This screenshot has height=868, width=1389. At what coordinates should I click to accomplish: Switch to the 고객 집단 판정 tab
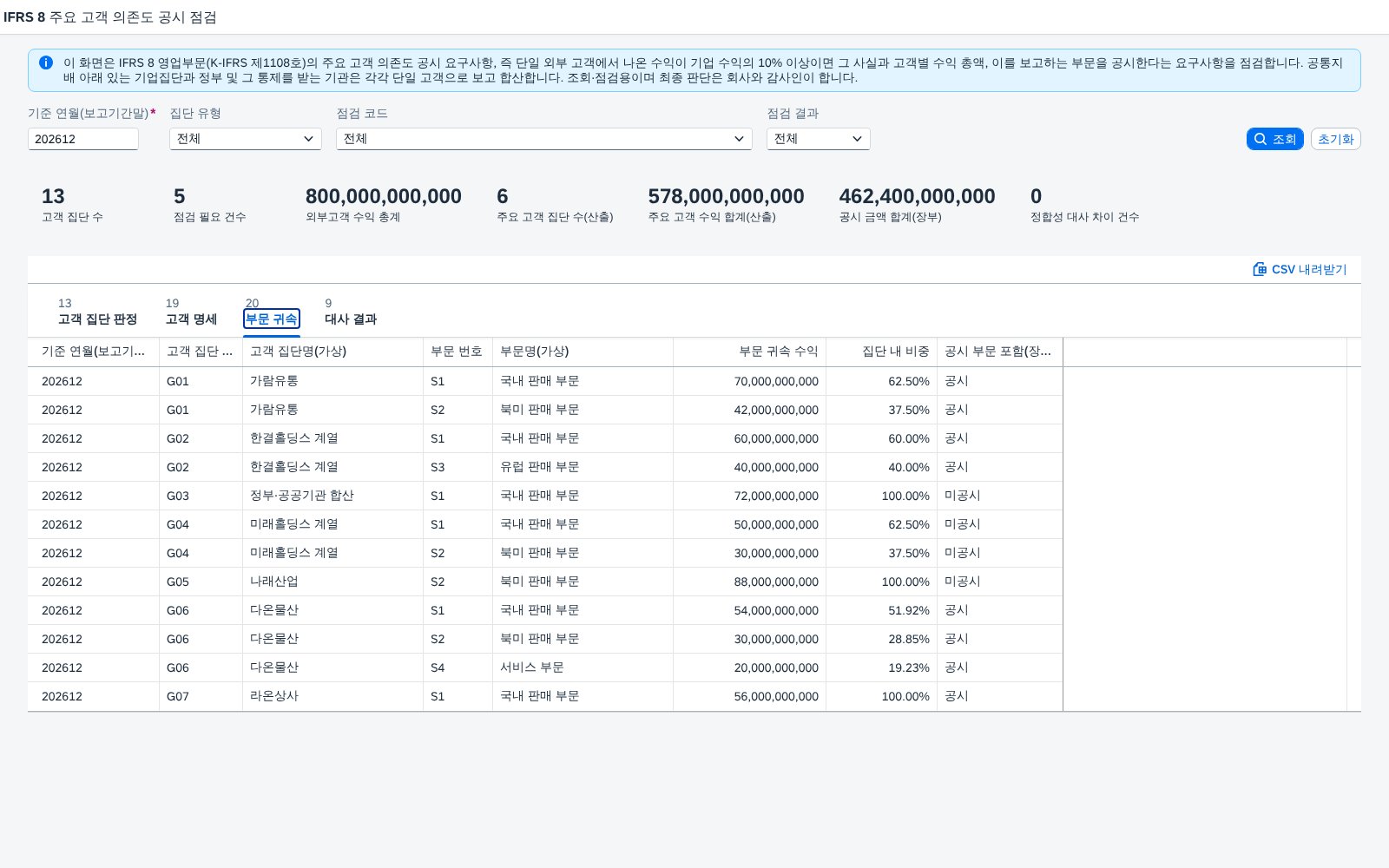(x=97, y=319)
